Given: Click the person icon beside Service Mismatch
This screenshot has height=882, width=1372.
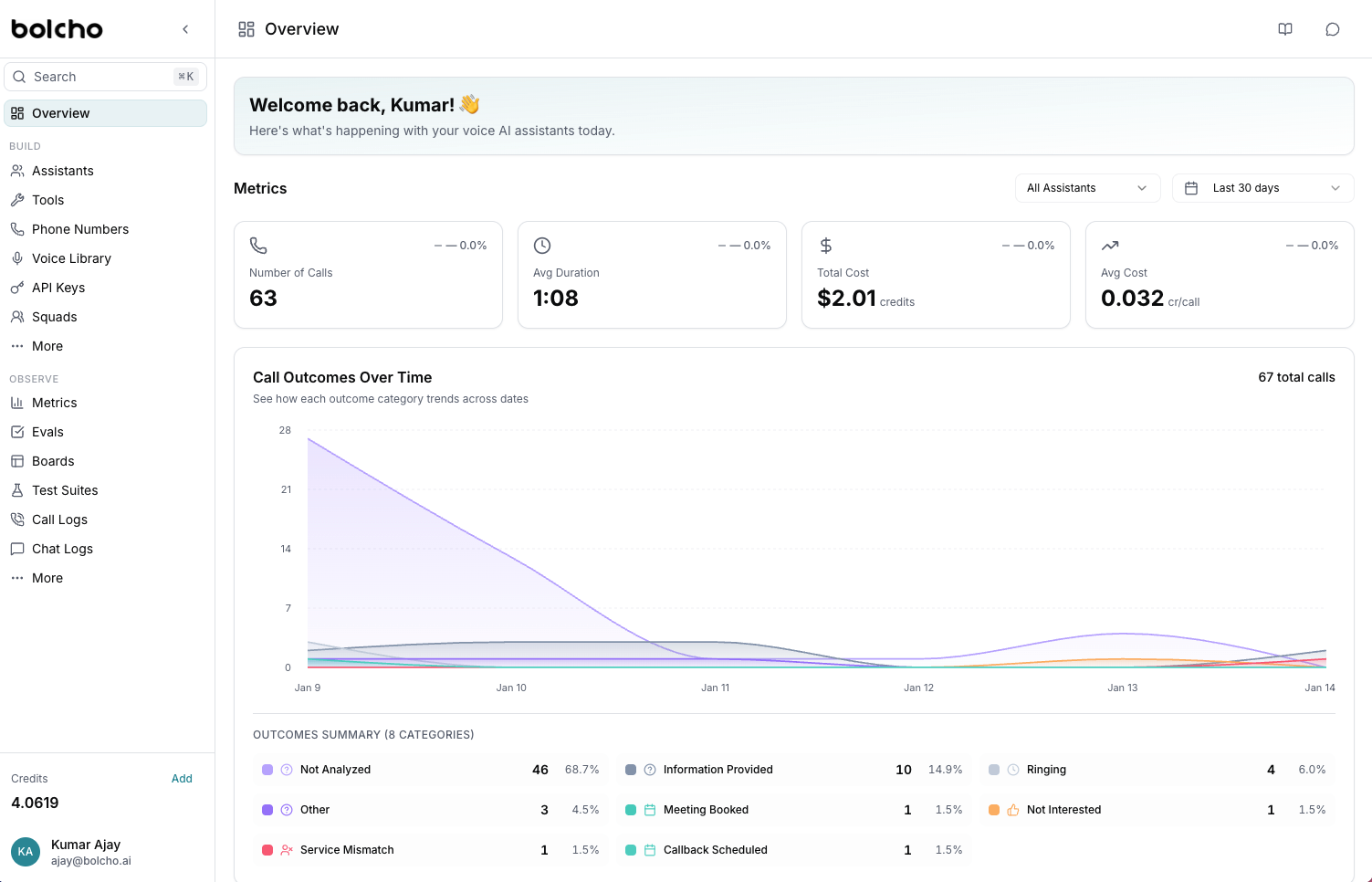Looking at the screenshot, I should pos(287,850).
